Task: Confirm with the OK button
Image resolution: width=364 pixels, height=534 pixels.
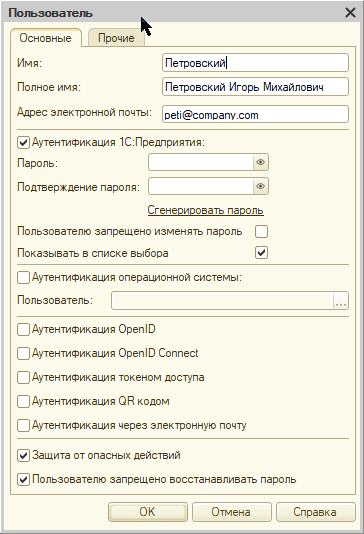Action: pyautogui.click(x=147, y=512)
